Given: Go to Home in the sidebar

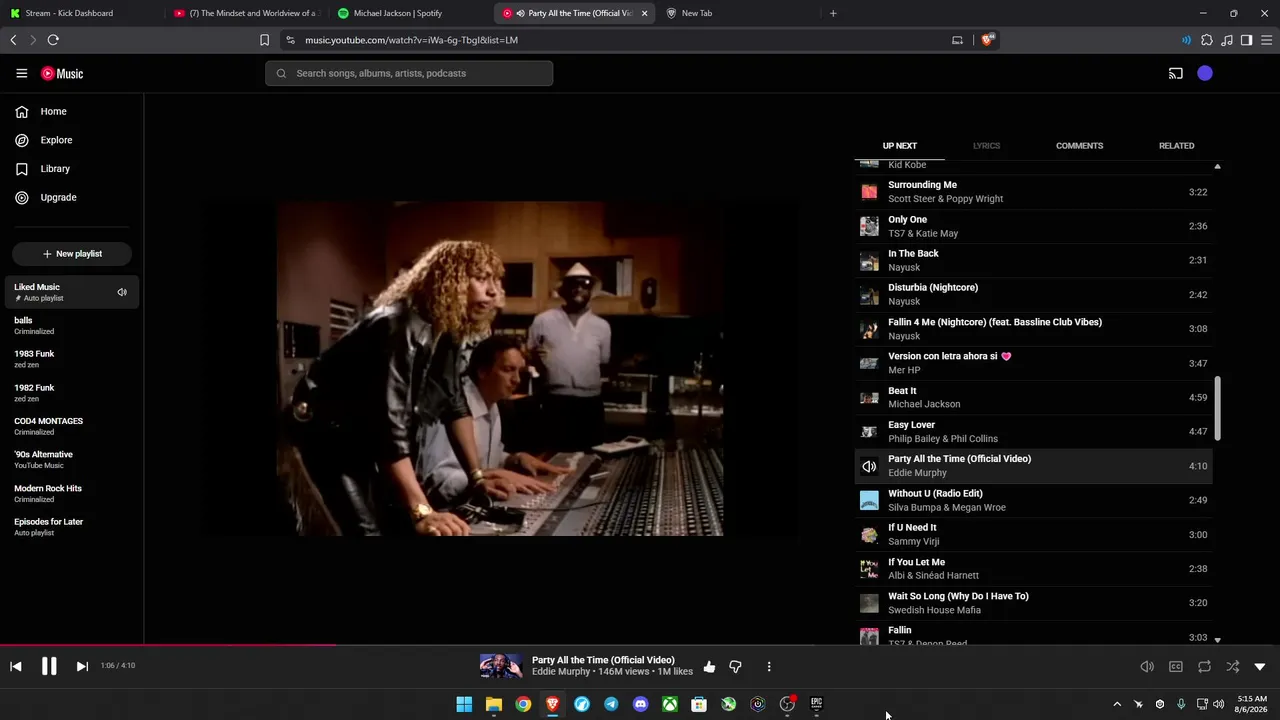Looking at the screenshot, I should (x=41, y=111).
